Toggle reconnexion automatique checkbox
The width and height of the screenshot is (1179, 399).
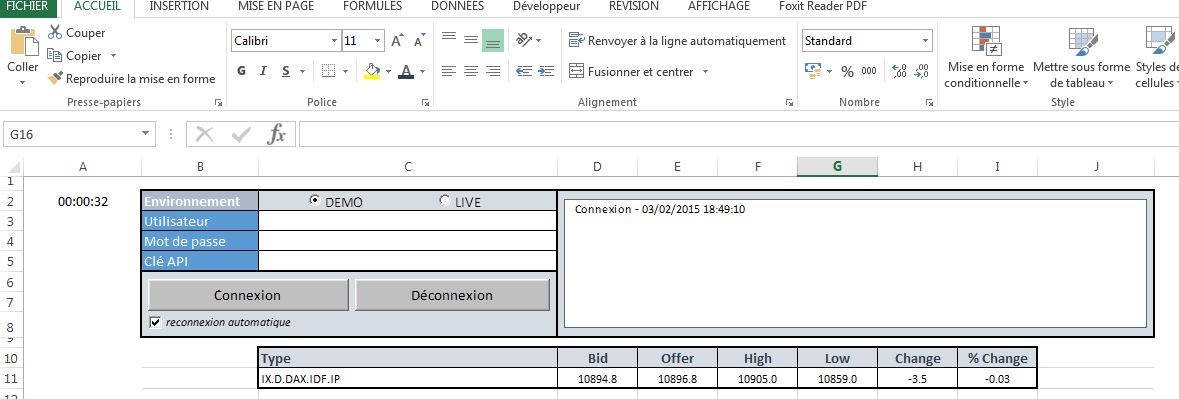(x=156, y=322)
